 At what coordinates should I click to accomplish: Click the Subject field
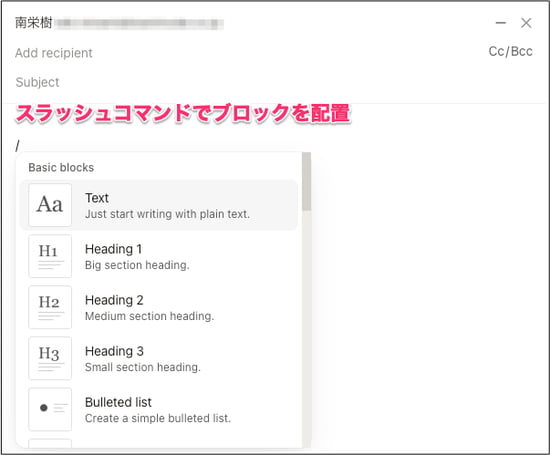coord(38,82)
